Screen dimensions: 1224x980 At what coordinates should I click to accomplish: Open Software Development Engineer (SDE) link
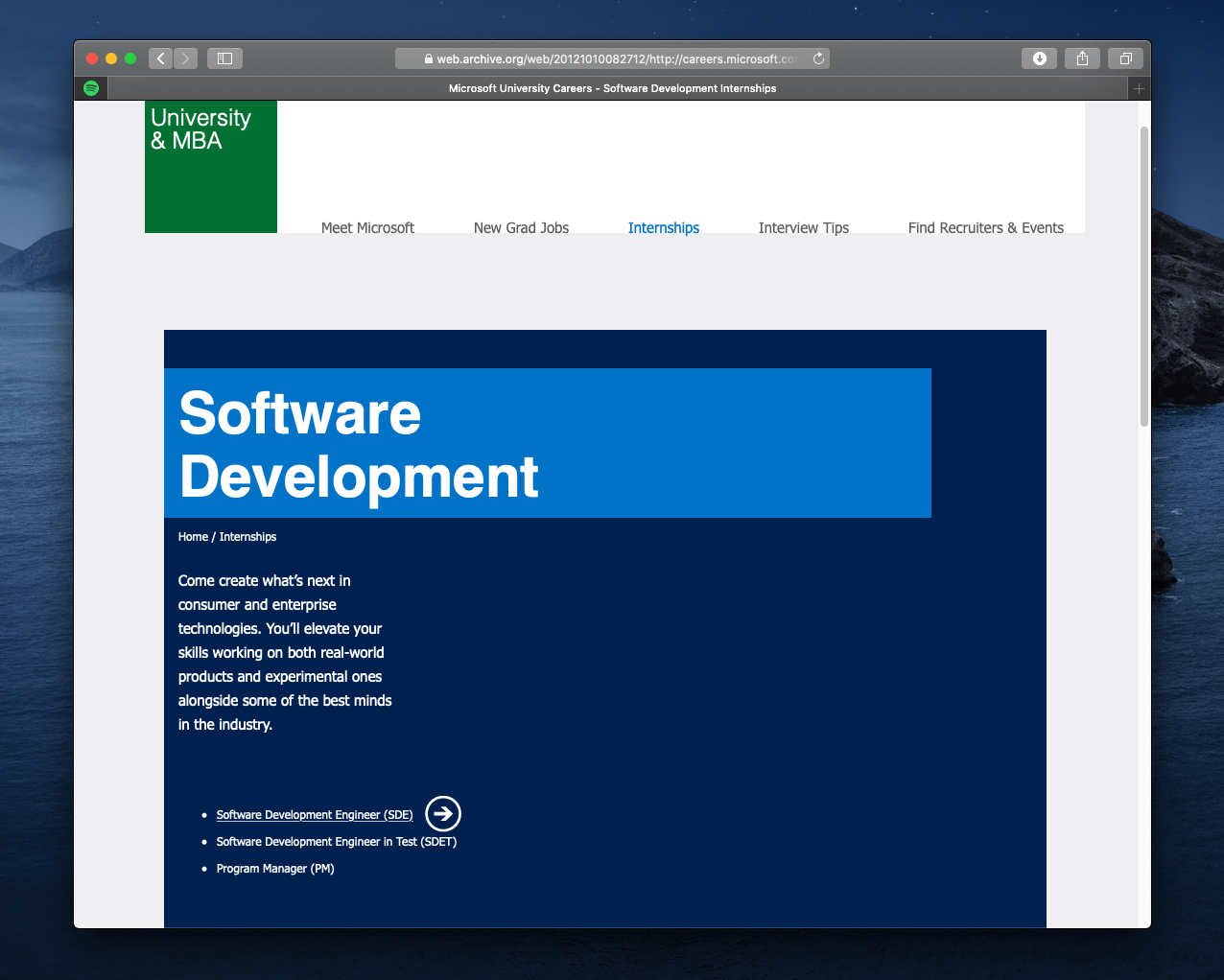click(315, 815)
